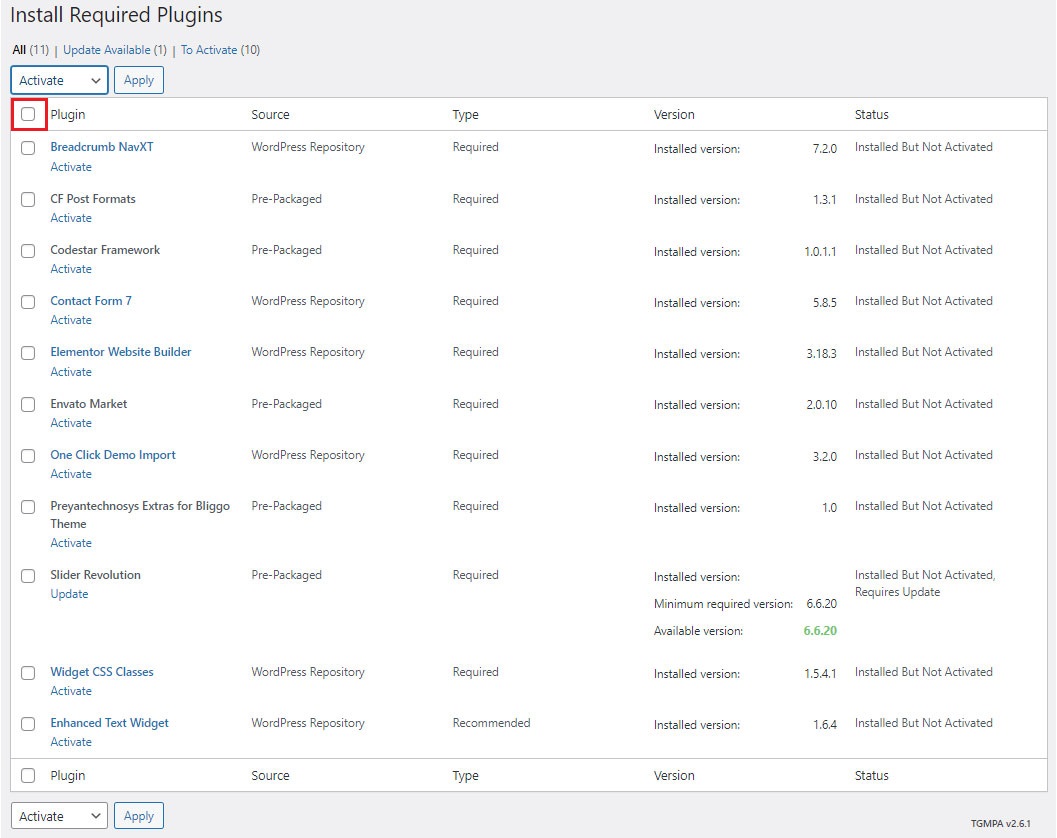Activate the Envato Market plugin
Screen dimensions: 1057x838
point(71,423)
